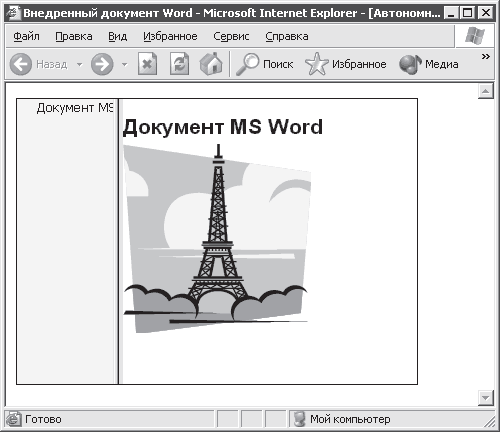
Task: Open the Справка menu
Action: 287,36
